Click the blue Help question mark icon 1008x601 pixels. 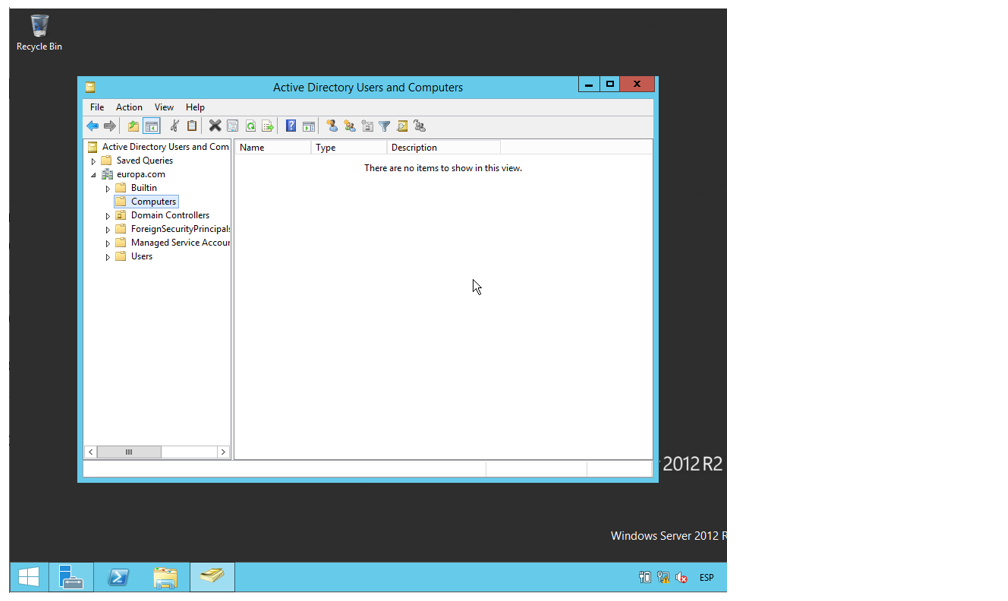[291, 126]
